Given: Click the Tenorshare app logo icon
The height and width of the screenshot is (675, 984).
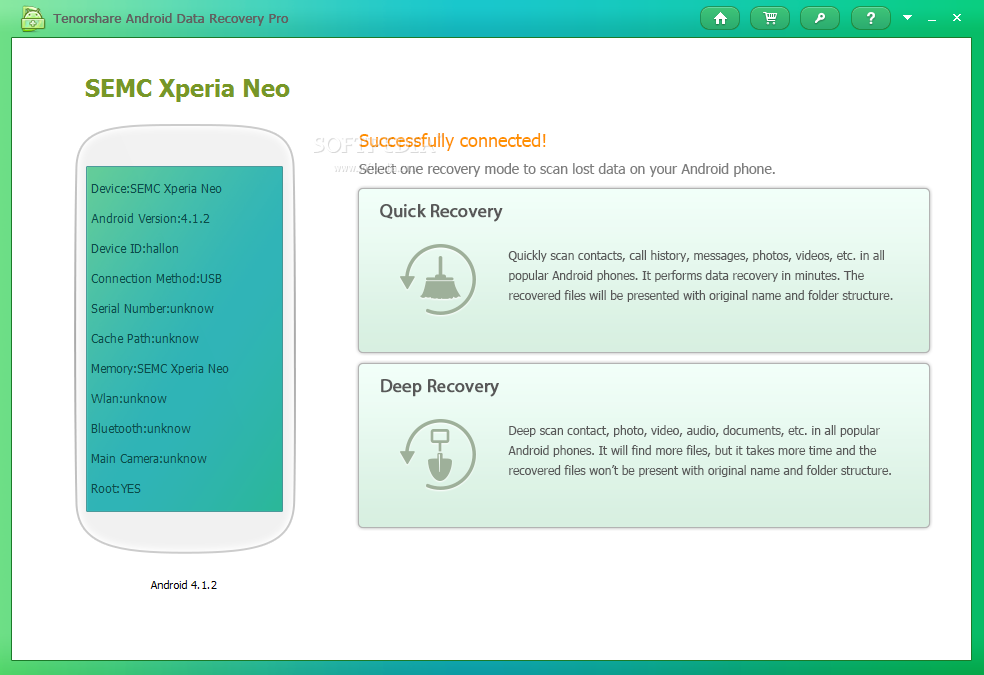Looking at the screenshot, I should point(33,19).
